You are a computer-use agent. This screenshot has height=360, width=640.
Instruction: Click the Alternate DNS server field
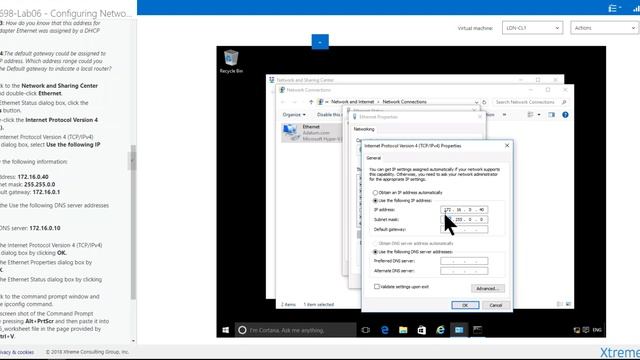(x=464, y=271)
